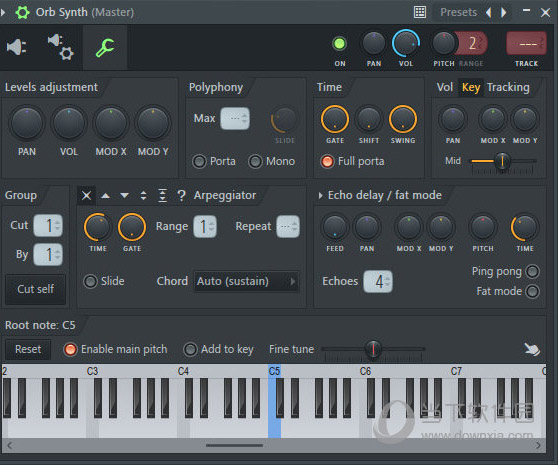The width and height of the screenshot is (558, 465).
Task: Click the Time SHIFT knob
Action: [x=368, y=120]
